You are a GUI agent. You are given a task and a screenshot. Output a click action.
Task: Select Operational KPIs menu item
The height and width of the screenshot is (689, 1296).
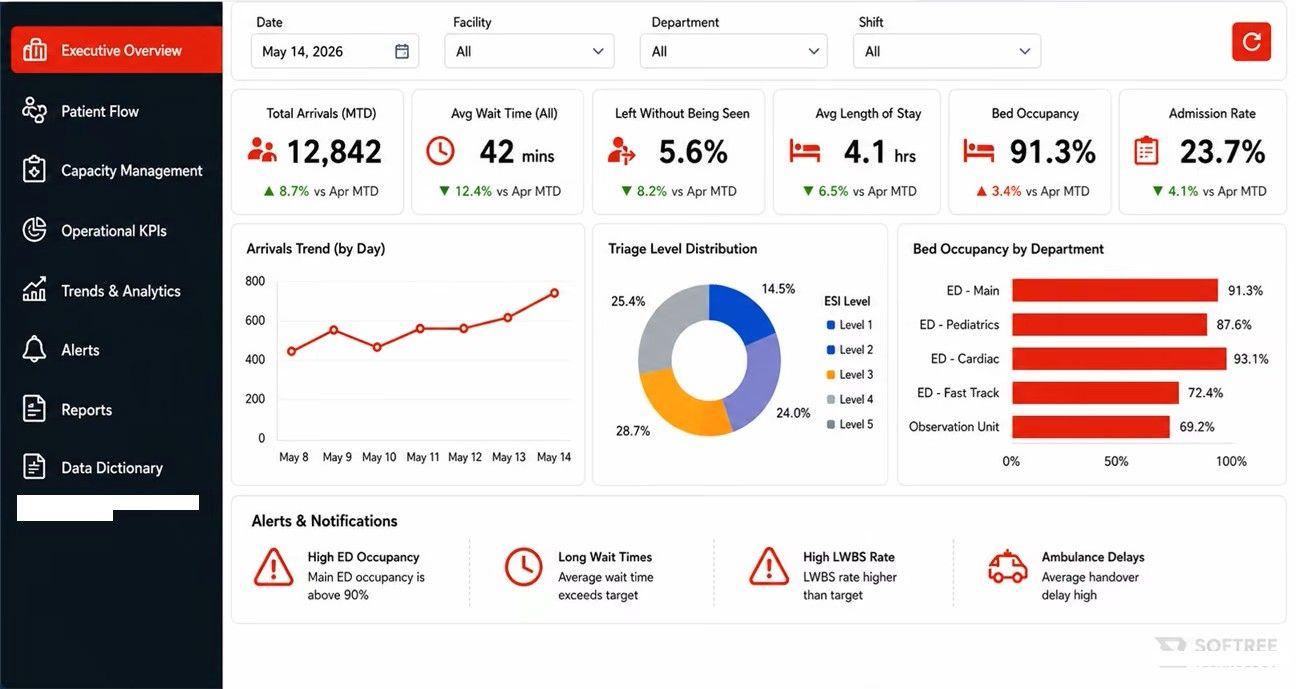(116, 230)
